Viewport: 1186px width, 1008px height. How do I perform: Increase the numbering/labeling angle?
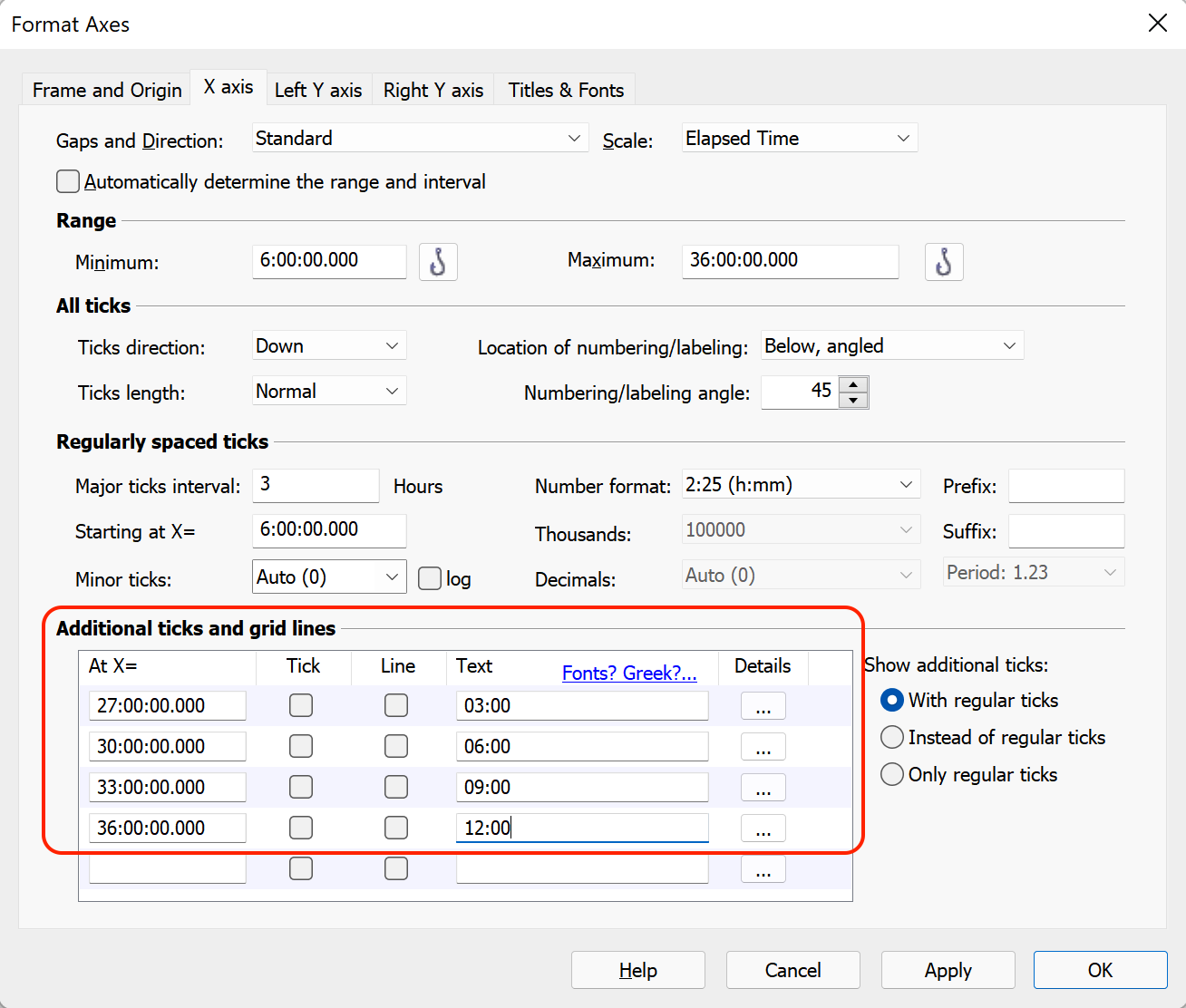pos(853,384)
